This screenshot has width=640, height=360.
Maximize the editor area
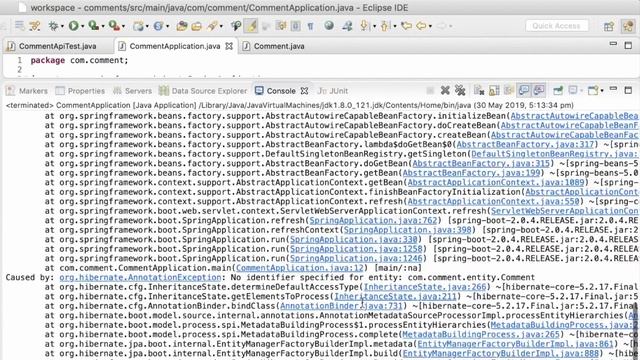[x=628, y=45]
